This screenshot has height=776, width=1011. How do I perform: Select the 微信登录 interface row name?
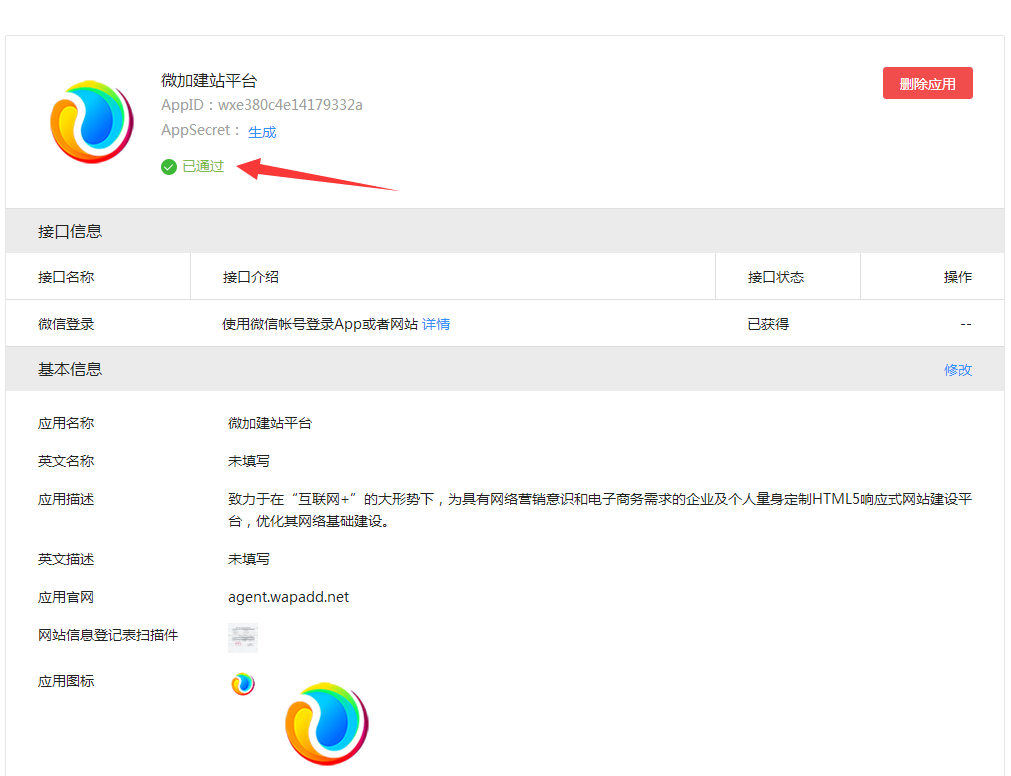point(66,324)
